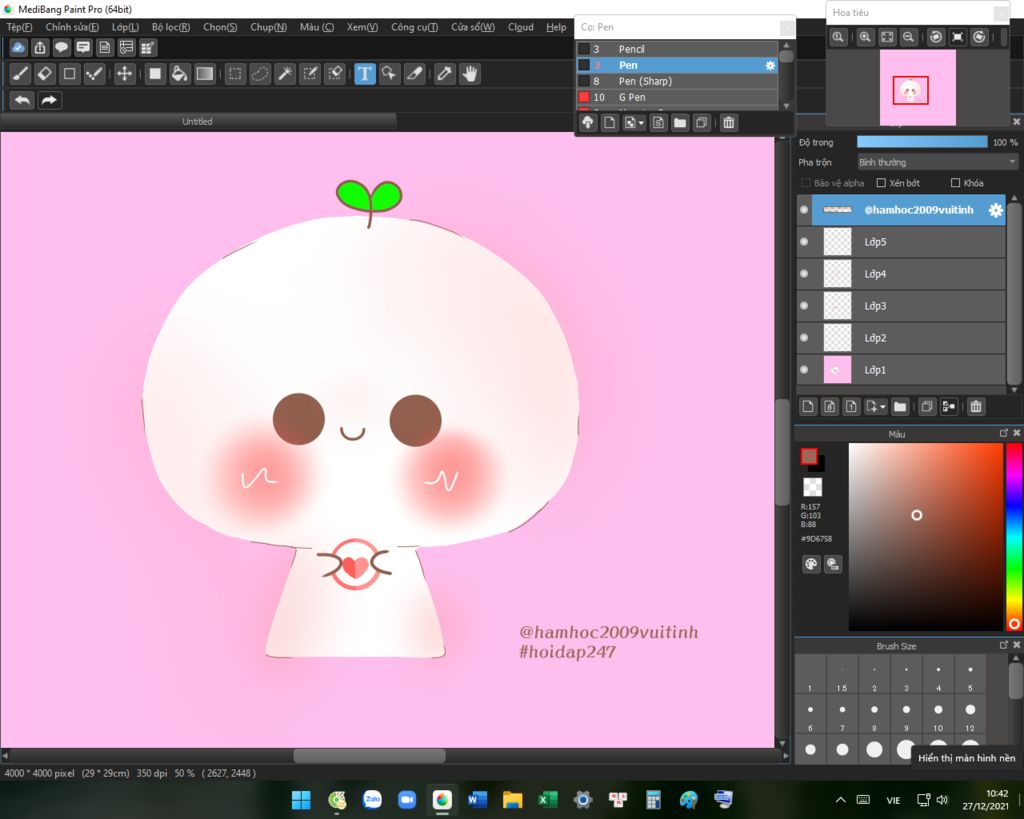Select the Bucket fill tool

[180, 74]
